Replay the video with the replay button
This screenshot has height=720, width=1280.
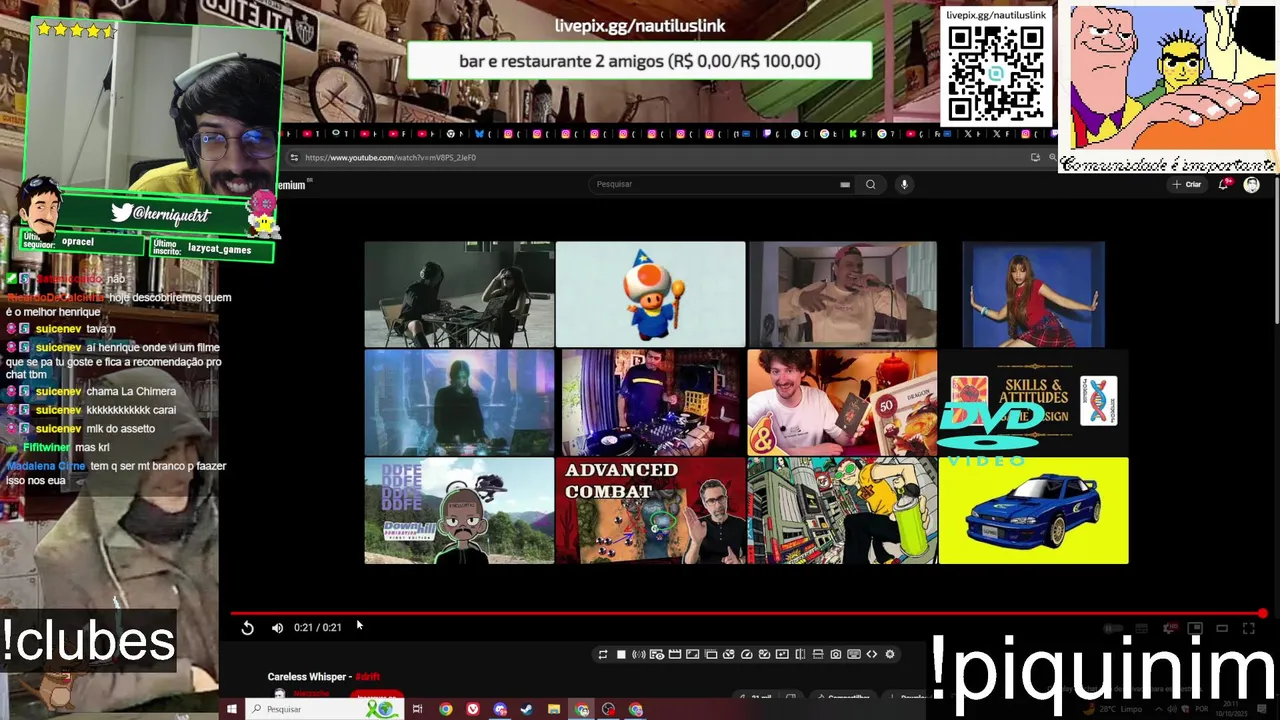pyautogui.click(x=247, y=628)
